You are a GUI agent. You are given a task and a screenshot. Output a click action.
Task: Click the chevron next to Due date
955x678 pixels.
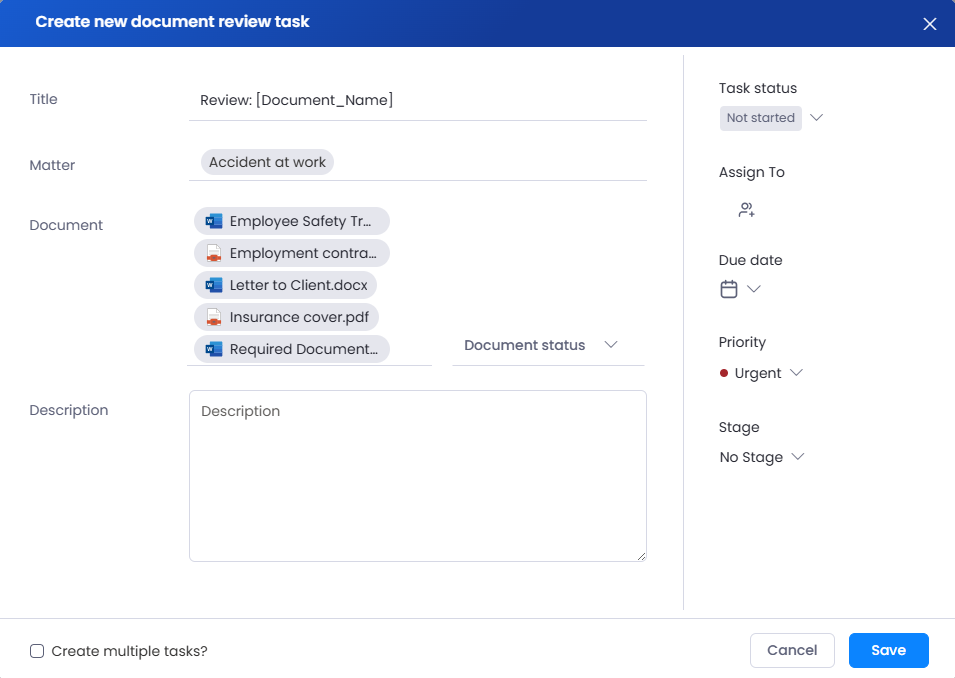754,289
